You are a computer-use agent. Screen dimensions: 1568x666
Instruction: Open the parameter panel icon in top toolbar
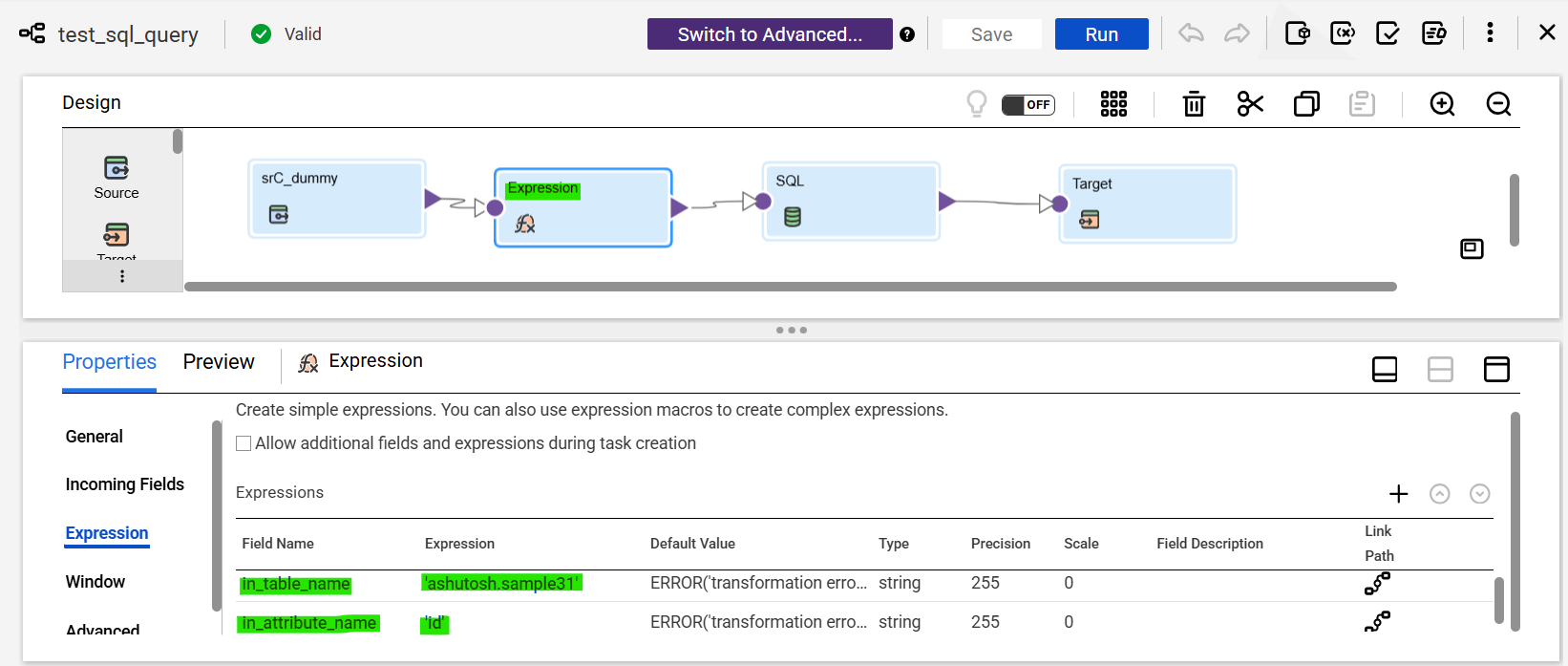pyautogui.click(x=1297, y=33)
